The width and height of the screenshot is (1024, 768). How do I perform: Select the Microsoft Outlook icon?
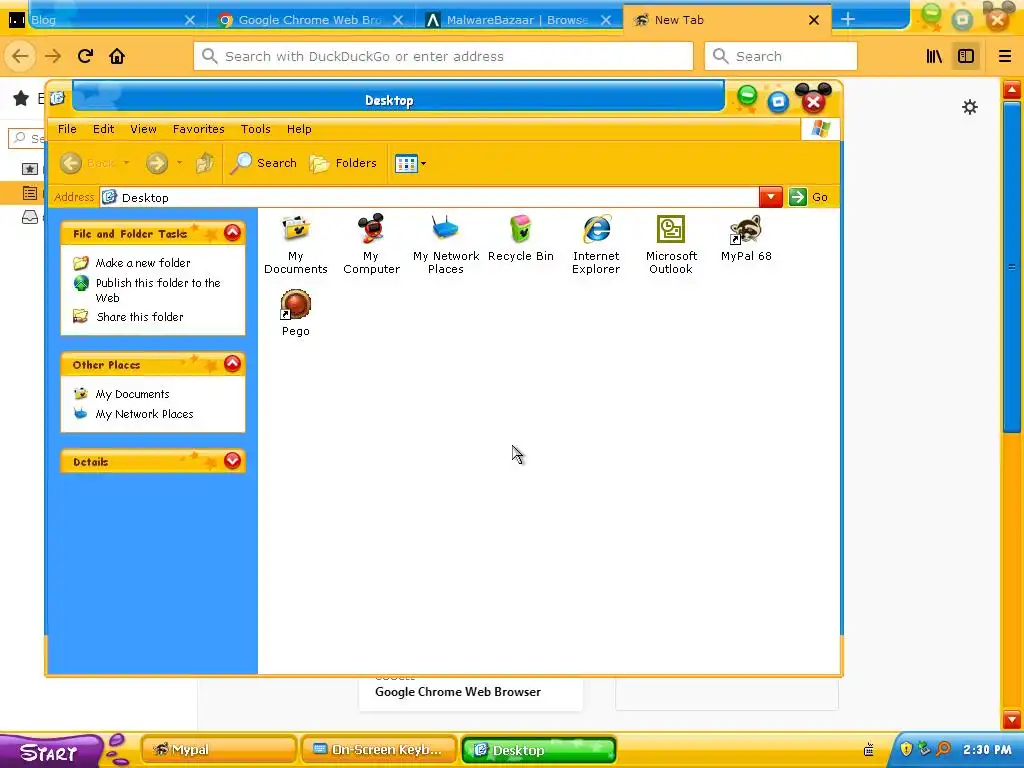point(671,244)
